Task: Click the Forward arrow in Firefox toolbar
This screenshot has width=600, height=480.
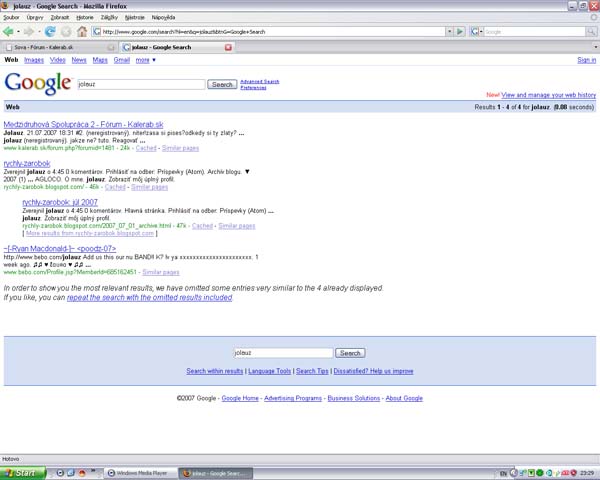Action: pos(29,32)
